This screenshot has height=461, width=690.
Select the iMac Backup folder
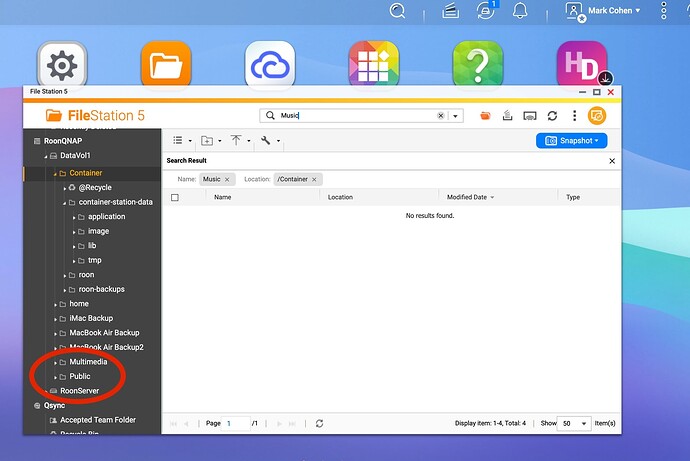[x=91, y=318]
